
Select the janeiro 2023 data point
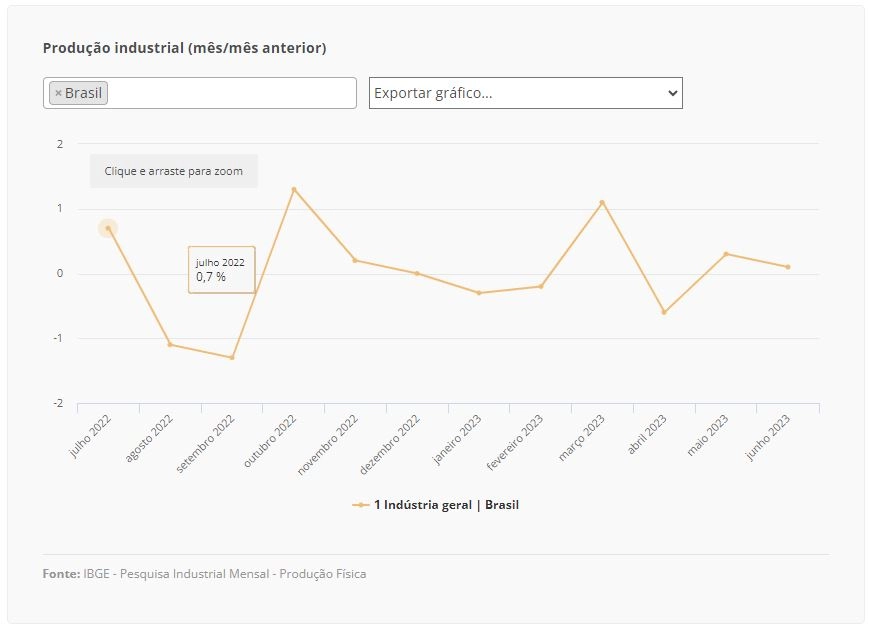[x=479, y=293]
